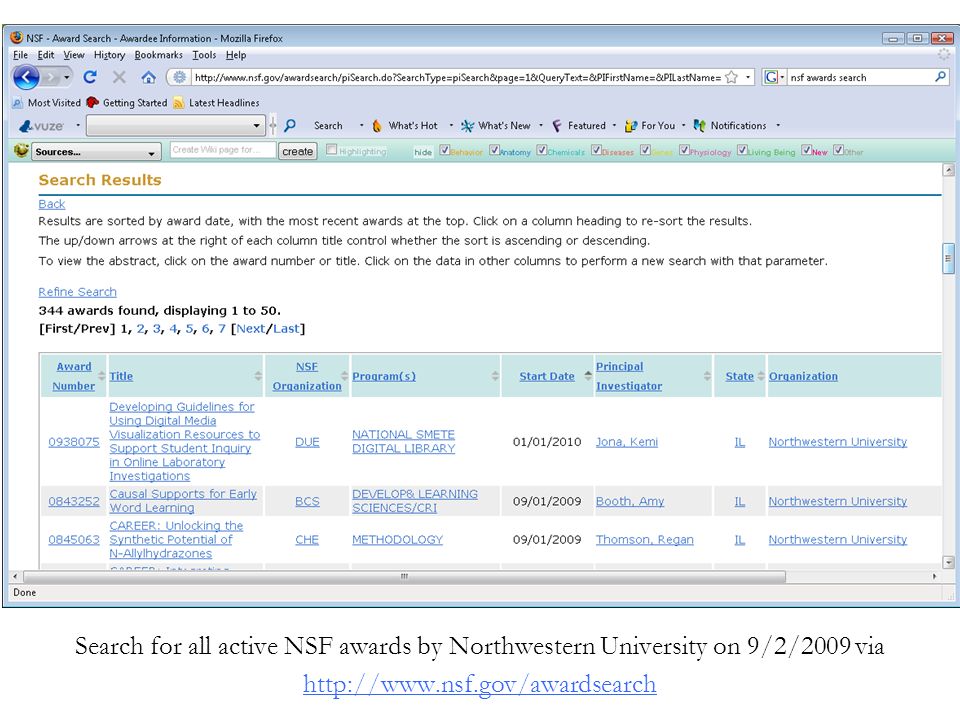Image resolution: width=960 pixels, height=720 pixels.
Task: Uncheck the Anatomy checkbox
Action: [494, 150]
